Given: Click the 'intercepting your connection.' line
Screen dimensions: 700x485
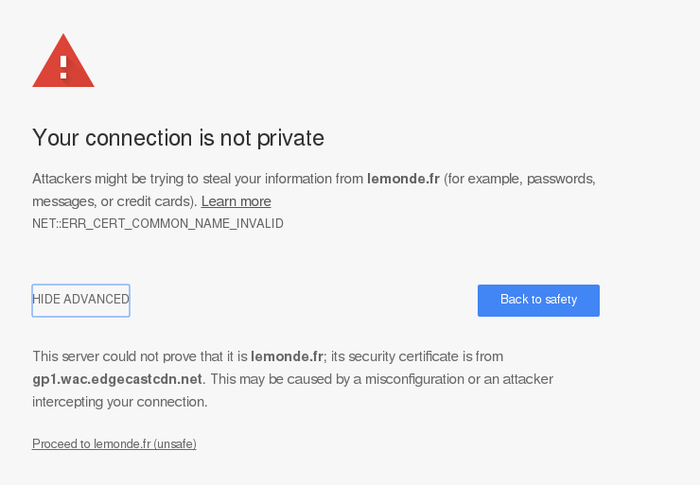Looking at the screenshot, I should click(x=120, y=402).
